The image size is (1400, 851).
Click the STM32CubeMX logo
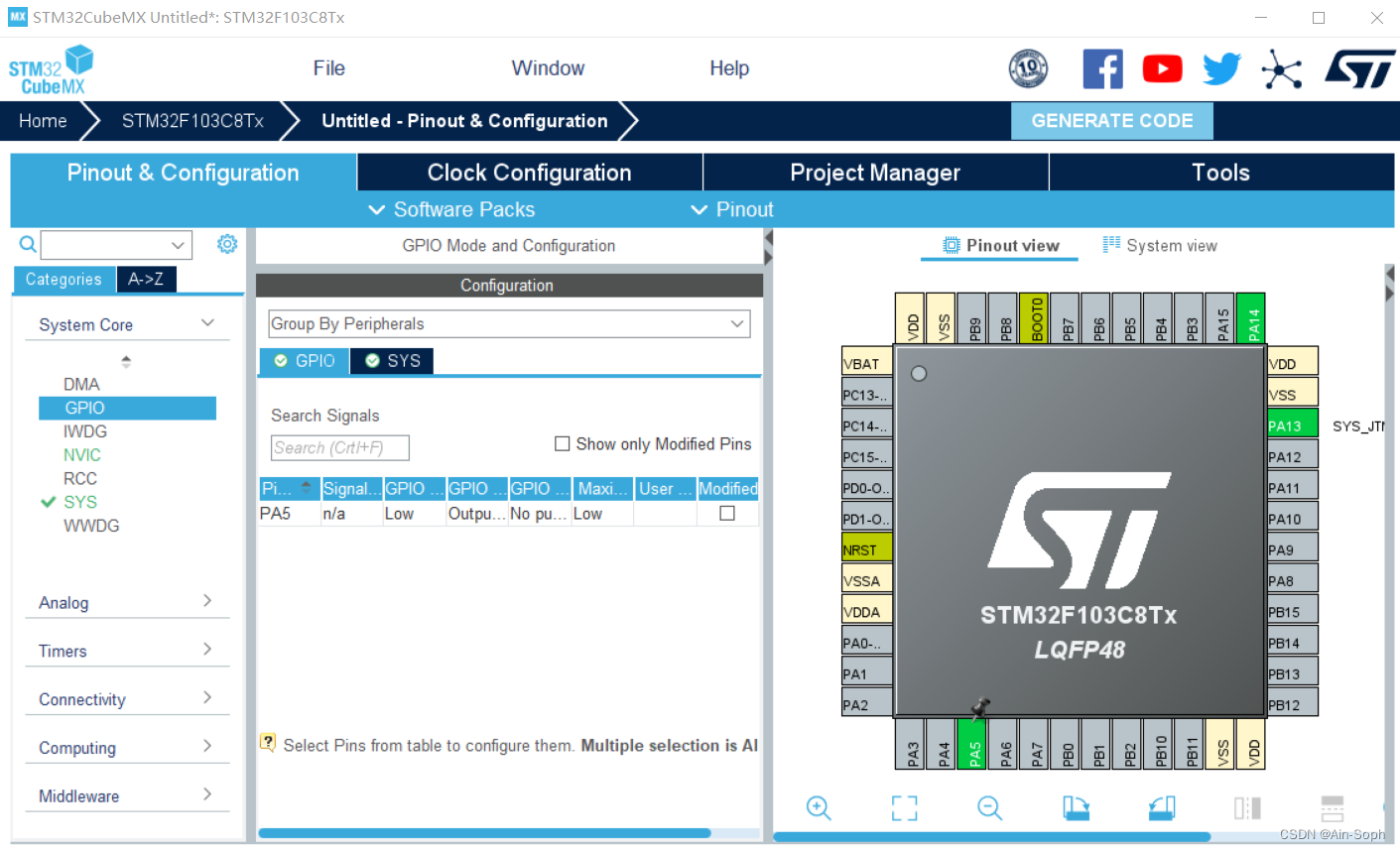point(51,70)
